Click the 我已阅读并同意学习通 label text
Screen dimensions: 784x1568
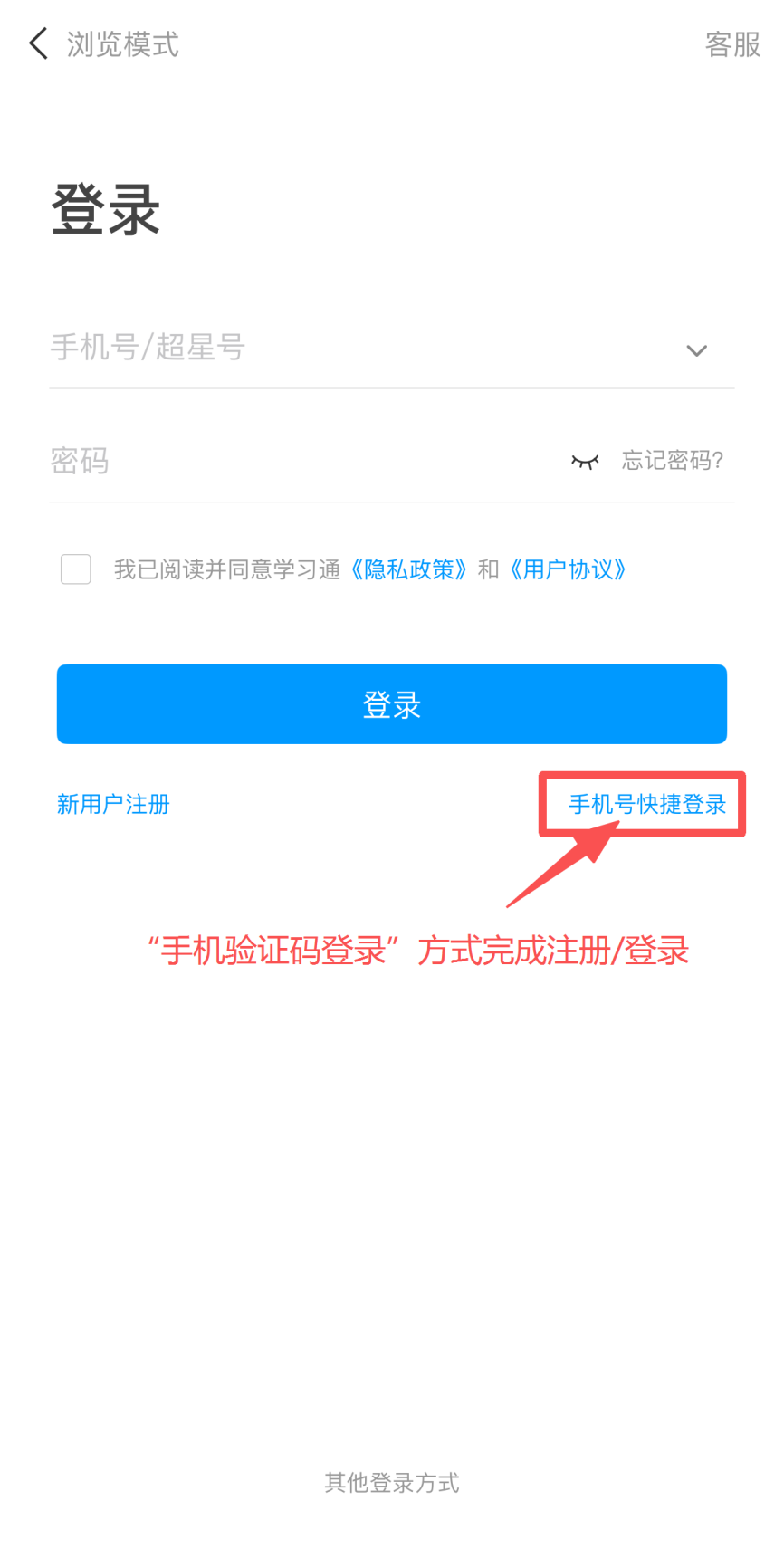click(x=227, y=569)
